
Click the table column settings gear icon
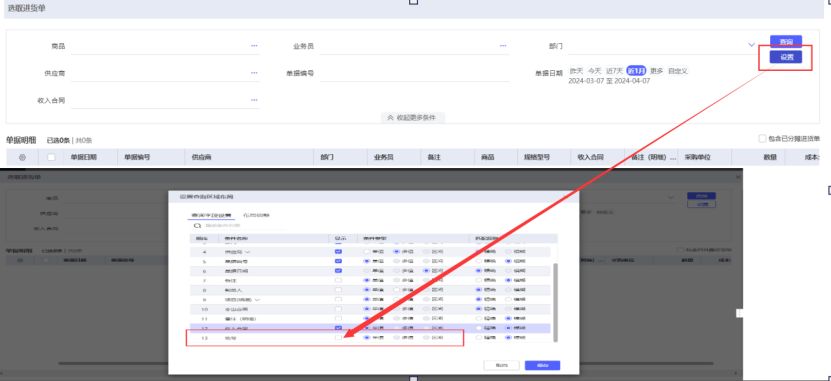click(x=22, y=157)
